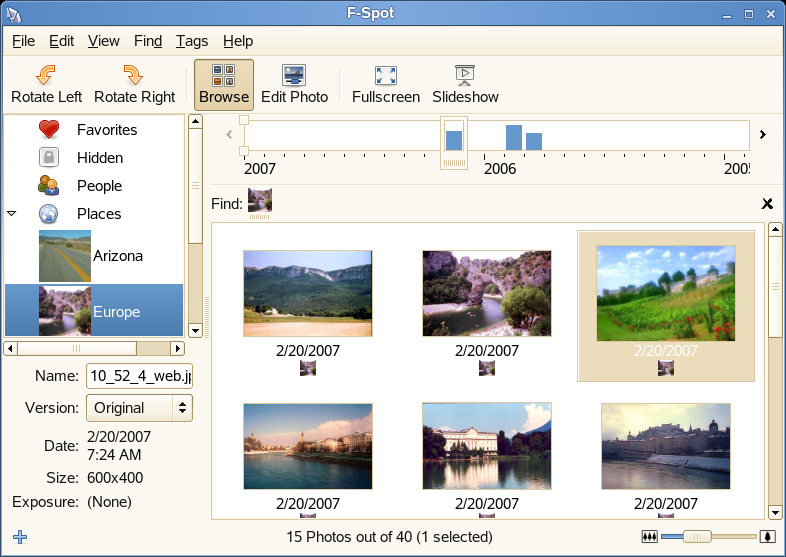Viewport: 786px width, 557px height.
Task: Select the Favorites heart tag
Action: (x=49, y=129)
